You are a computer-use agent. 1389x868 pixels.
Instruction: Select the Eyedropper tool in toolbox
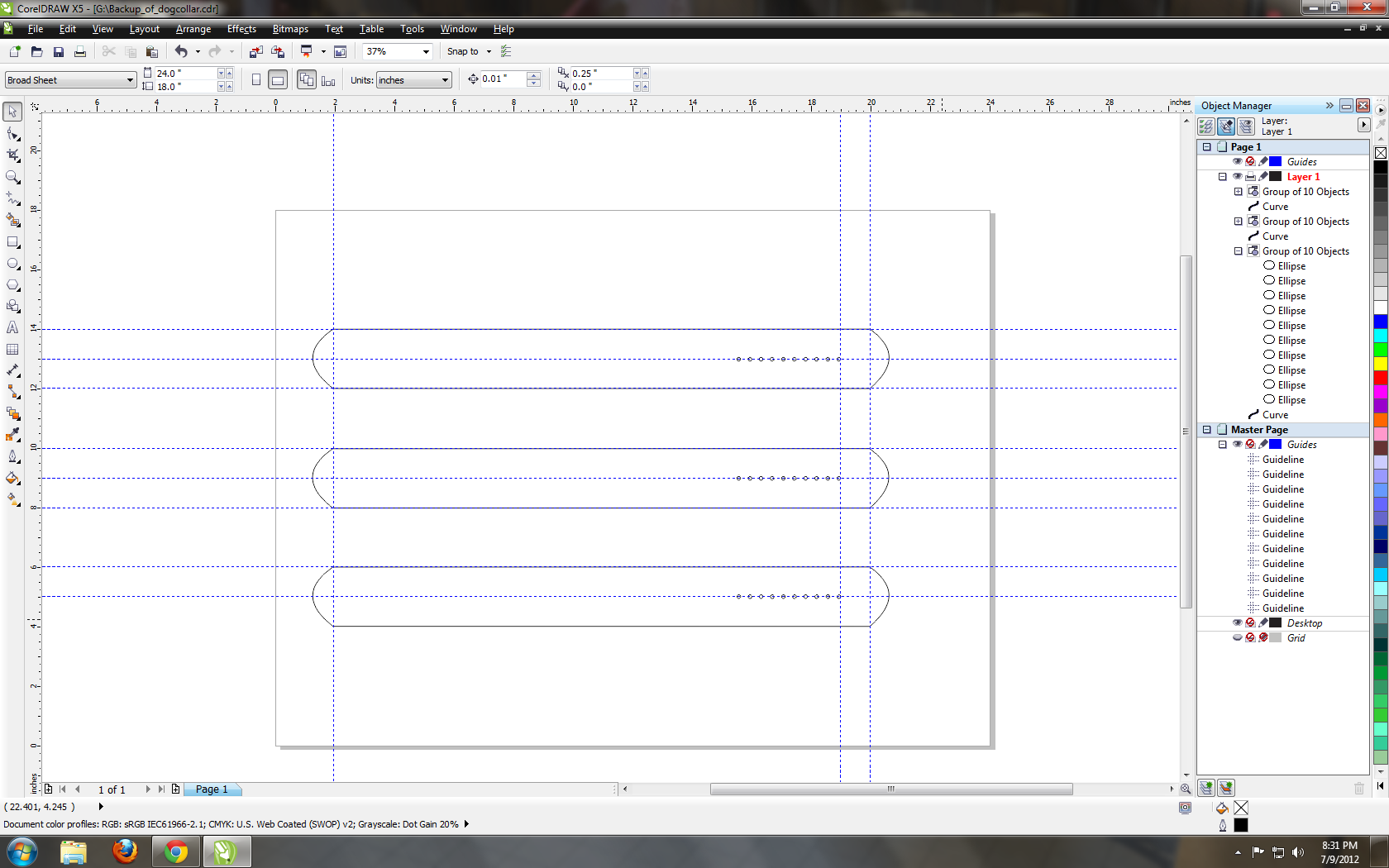pyautogui.click(x=12, y=435)
